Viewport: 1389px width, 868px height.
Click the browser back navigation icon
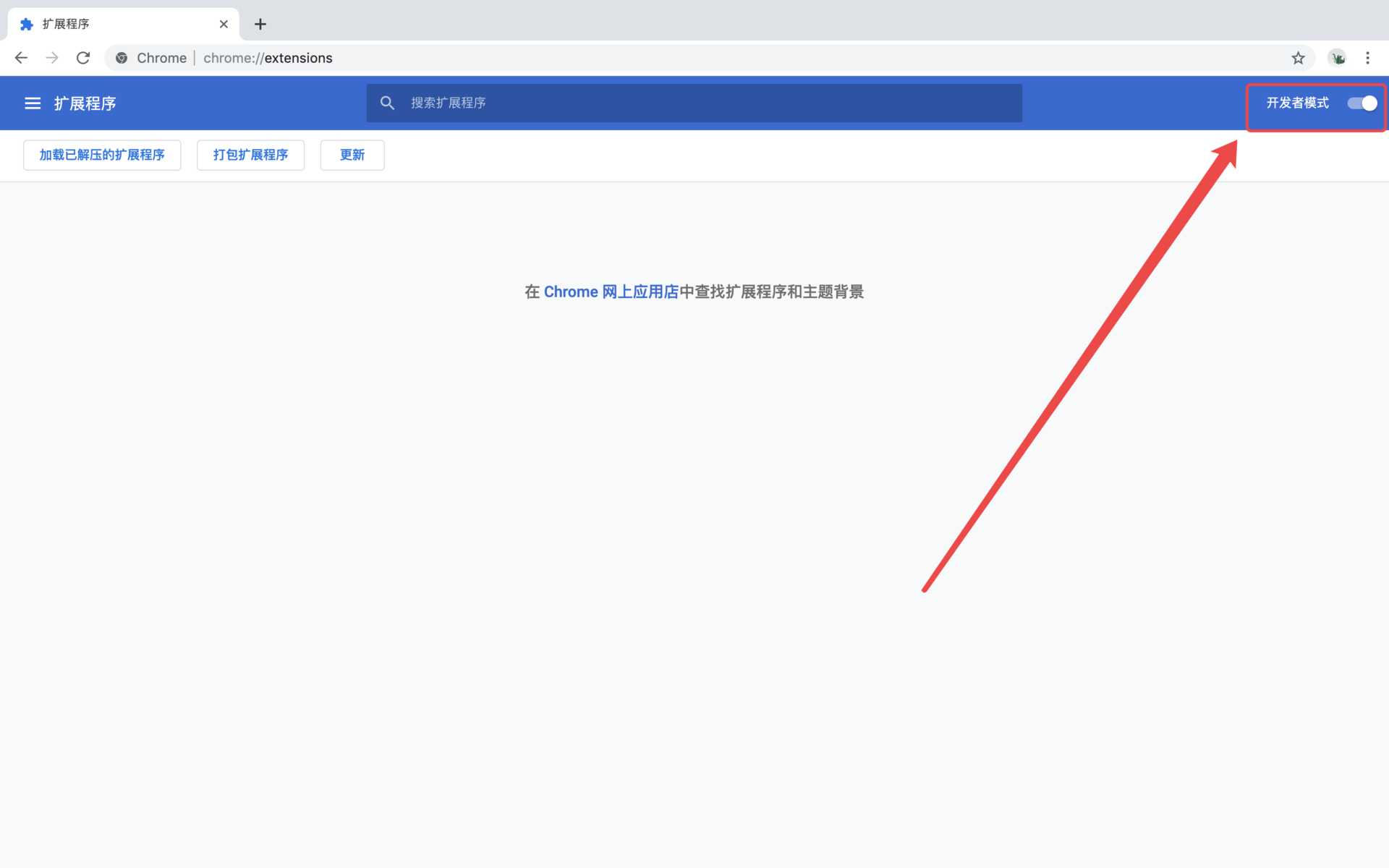tap(20, 58)
